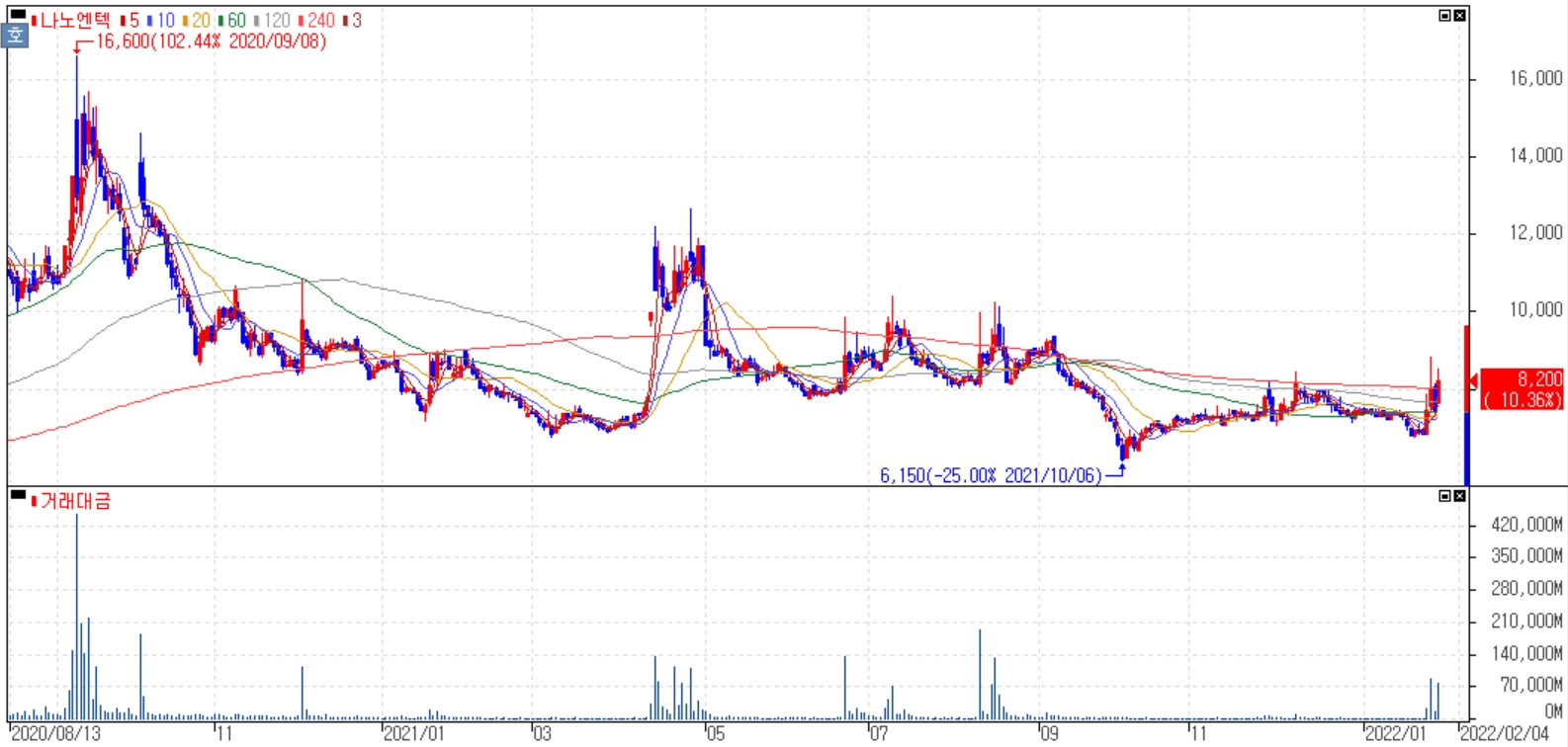1568x747 pixels.
Task: Maximize the price chart pane
Action: click(1445, 15)
